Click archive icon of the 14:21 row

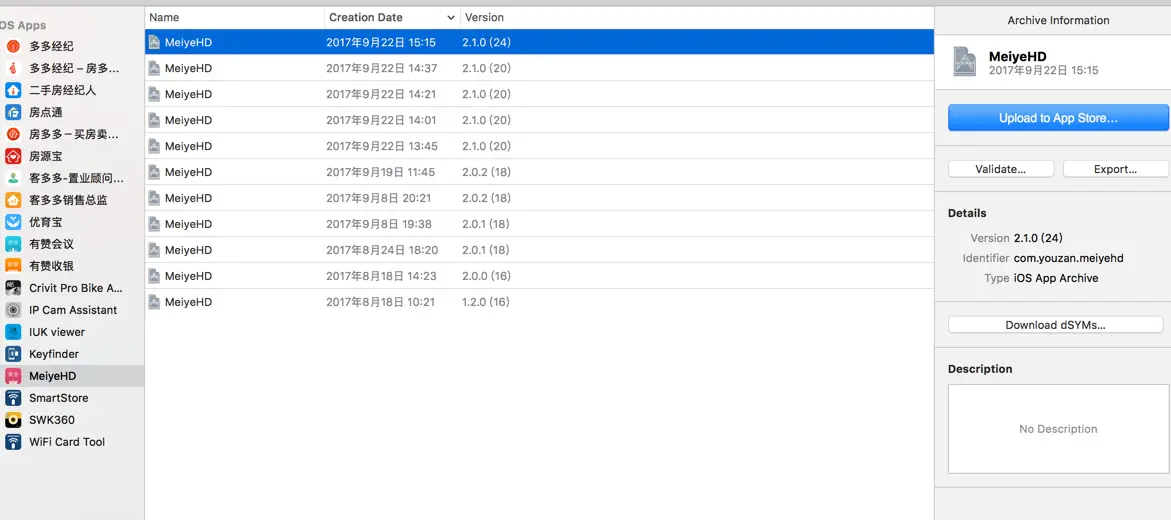[x=155, y=94]
